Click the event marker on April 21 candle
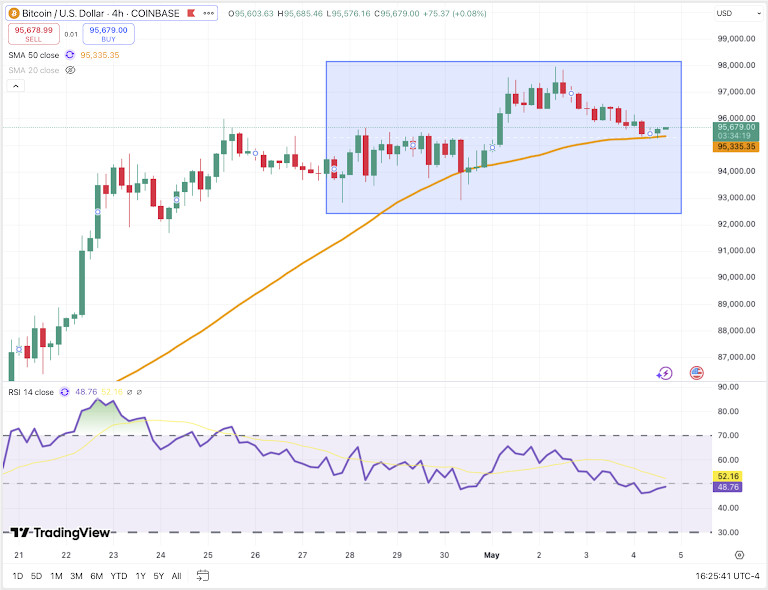 (19, 349)
